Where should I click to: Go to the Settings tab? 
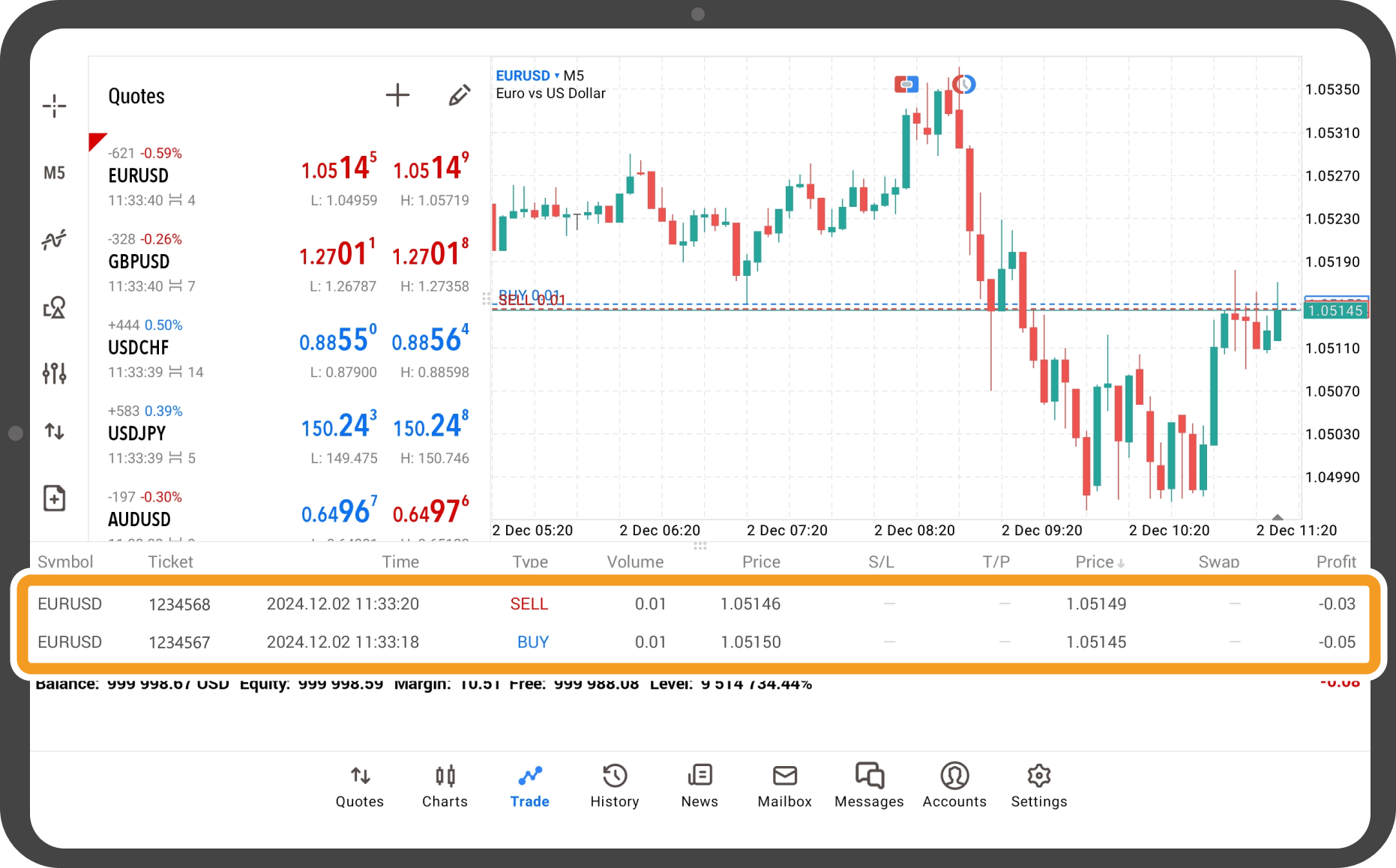point(1038,786)
